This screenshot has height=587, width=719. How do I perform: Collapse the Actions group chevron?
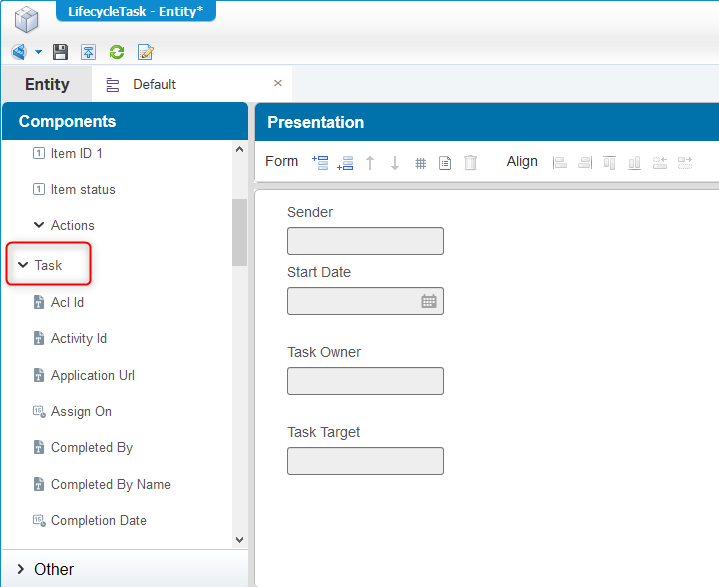click(x=39, y=225)
